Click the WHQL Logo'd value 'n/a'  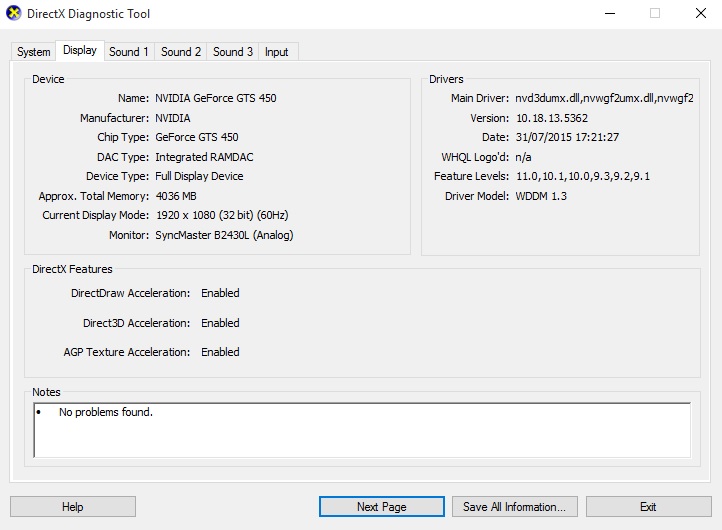(523, 157)
